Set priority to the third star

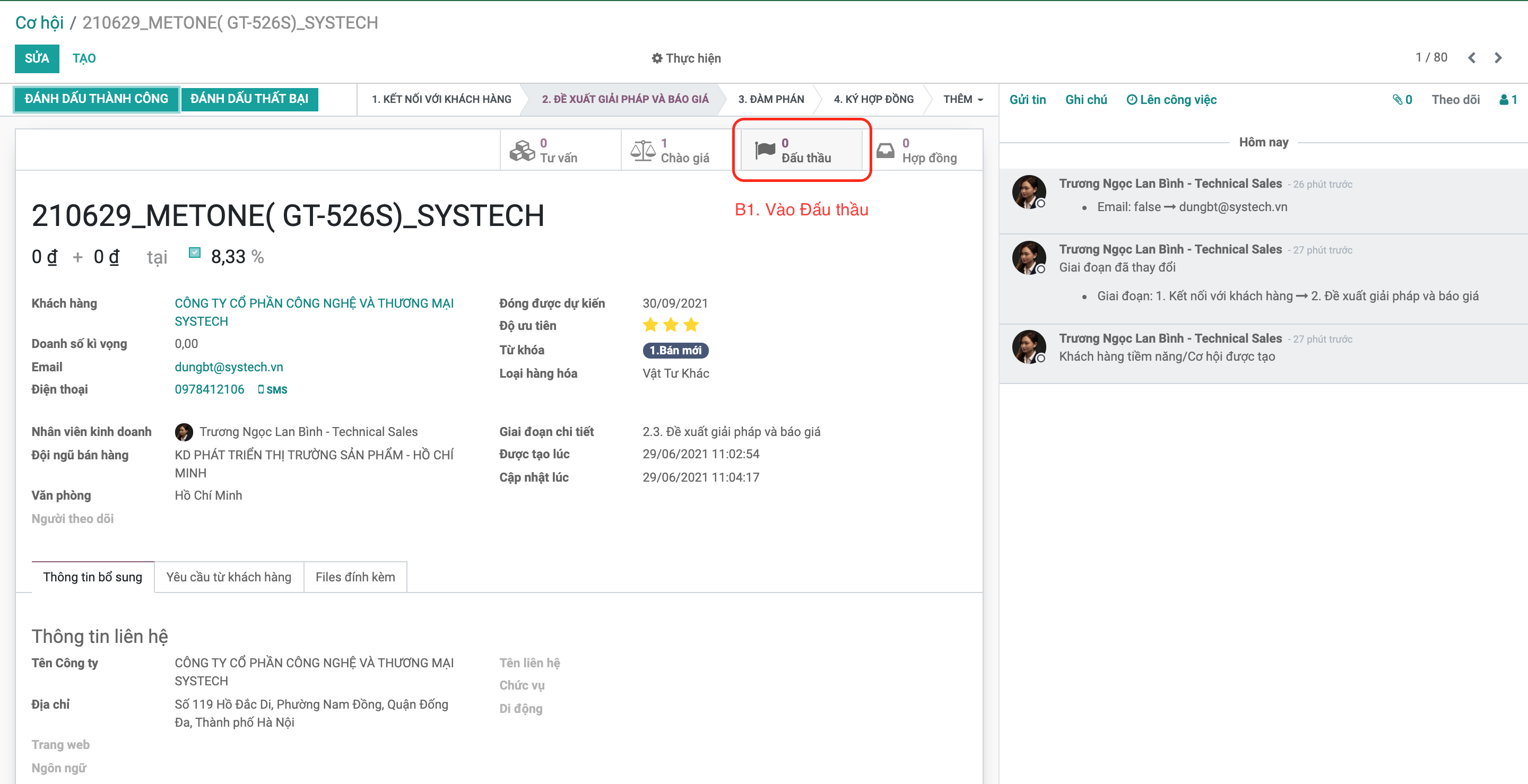(x=691, y=325)
